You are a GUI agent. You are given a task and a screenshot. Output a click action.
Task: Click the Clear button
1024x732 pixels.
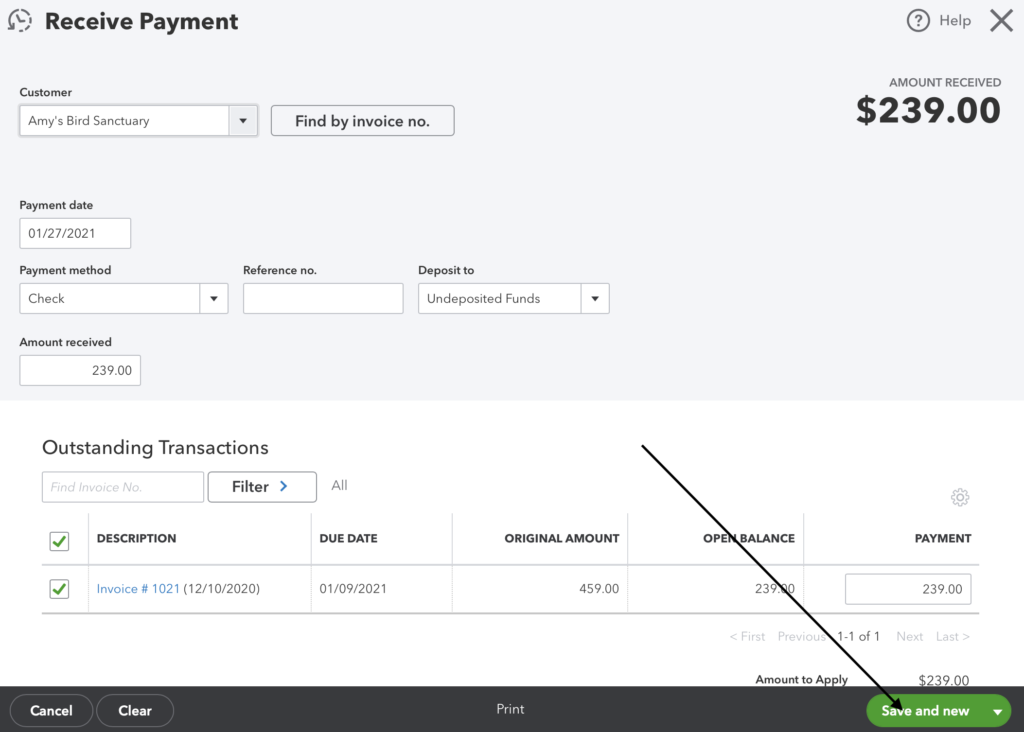pyautogui.click(x=135, y=710)
